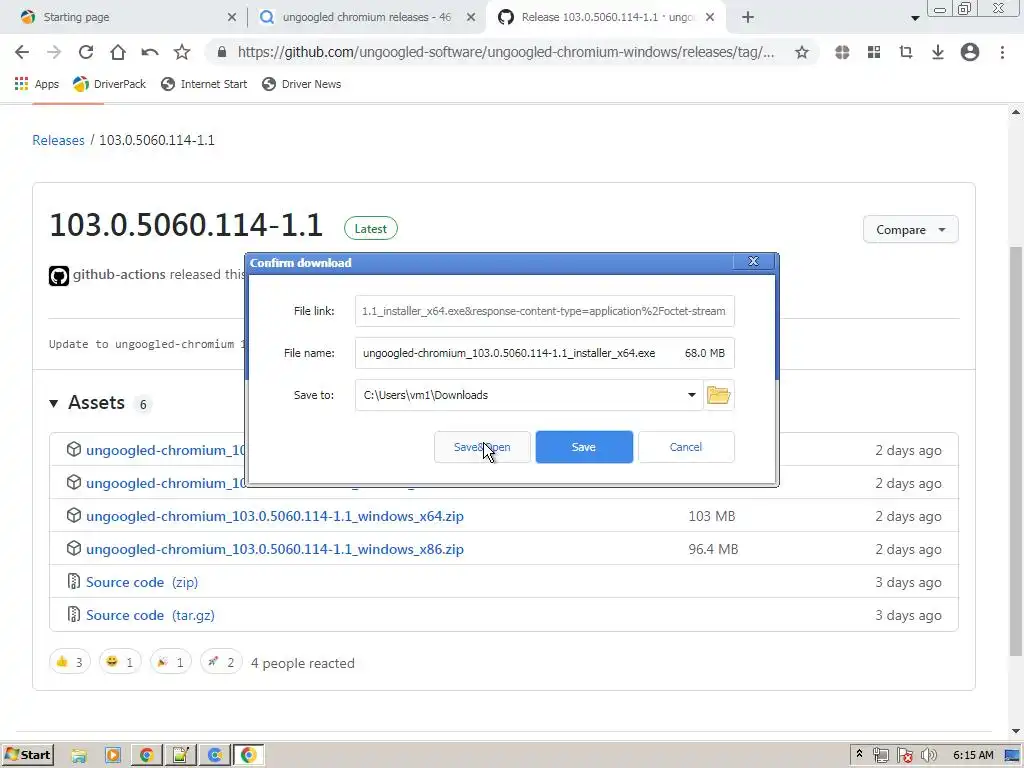Download Source code (tar.gz)

(150, 615)
